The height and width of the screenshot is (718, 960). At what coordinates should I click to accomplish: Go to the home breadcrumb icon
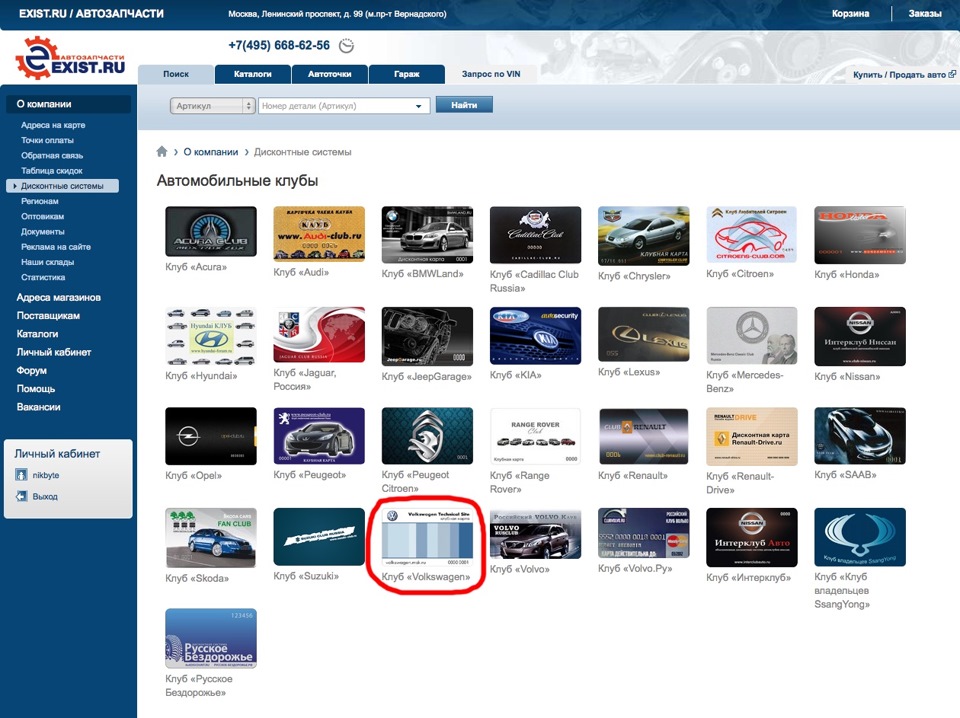coord(162,151)
